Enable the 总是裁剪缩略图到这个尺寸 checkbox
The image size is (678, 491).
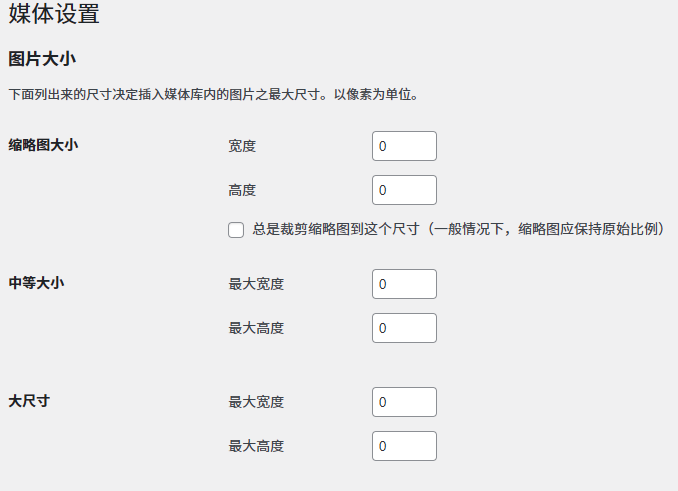(236, 230)
